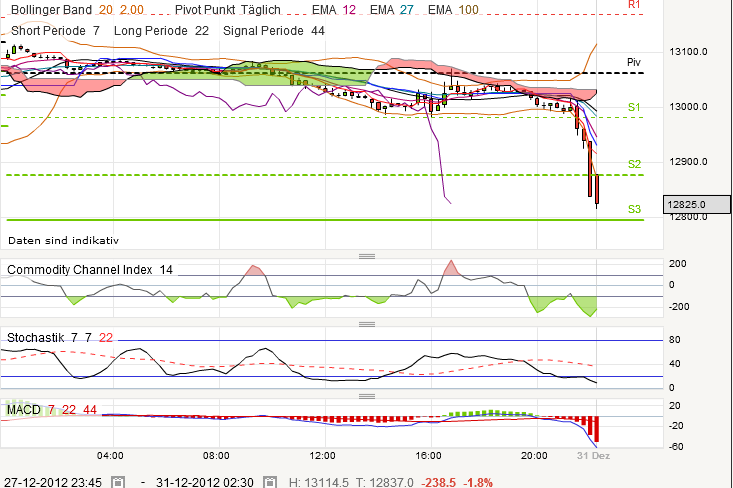733x488 pixels.
Task: Click the start date 27-12-2012 23:45 field
Action: (53, 482)
